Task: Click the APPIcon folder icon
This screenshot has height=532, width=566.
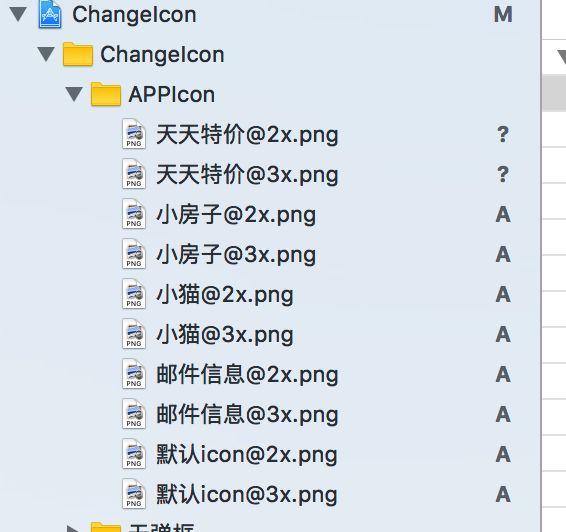Action: (x=106, y=94)
